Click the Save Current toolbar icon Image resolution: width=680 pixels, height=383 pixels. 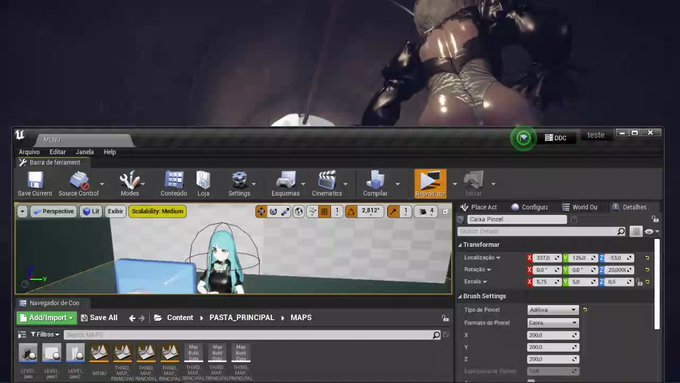coord(35,184)
